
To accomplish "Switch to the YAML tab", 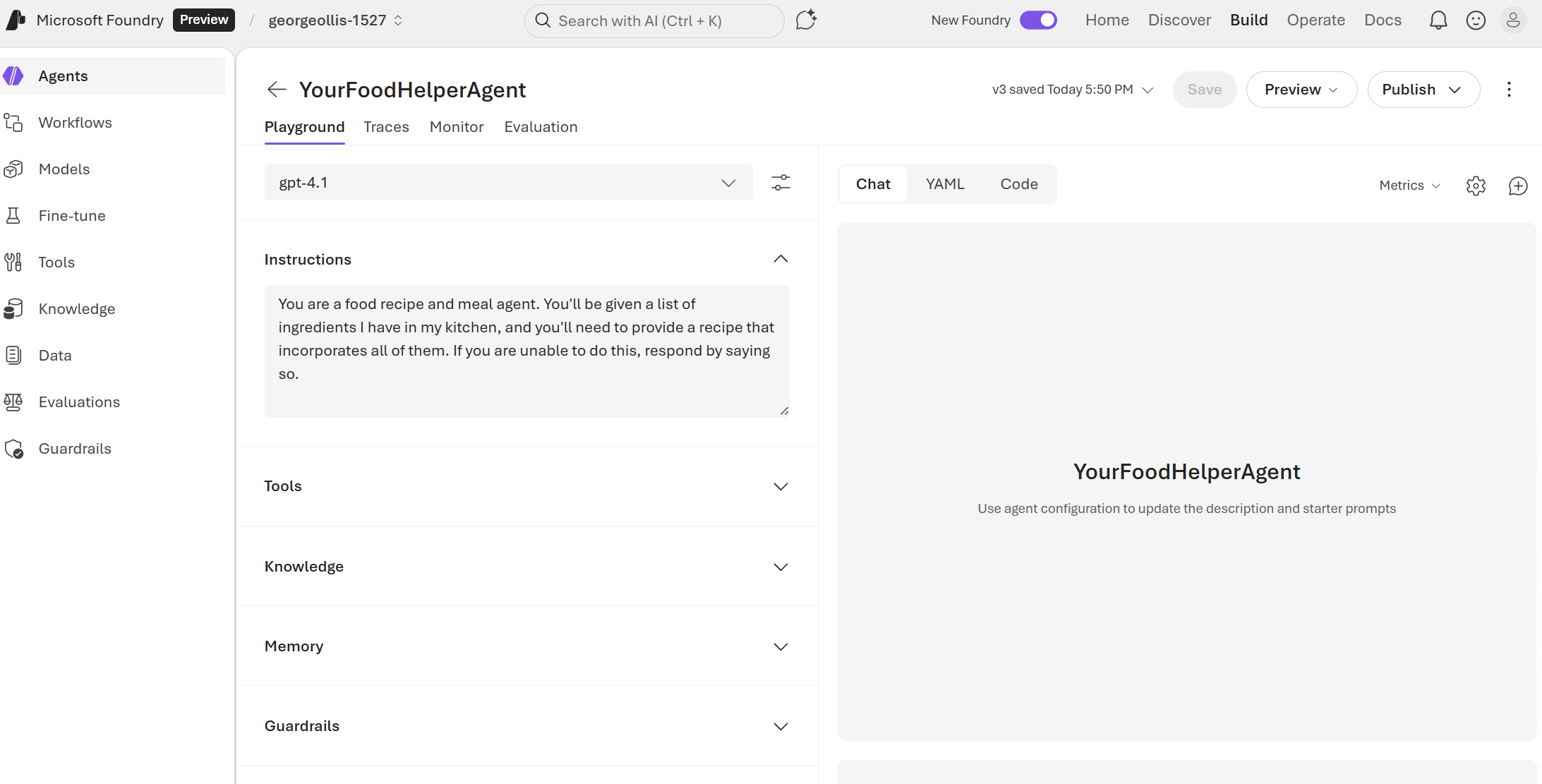I will (945, 184).
